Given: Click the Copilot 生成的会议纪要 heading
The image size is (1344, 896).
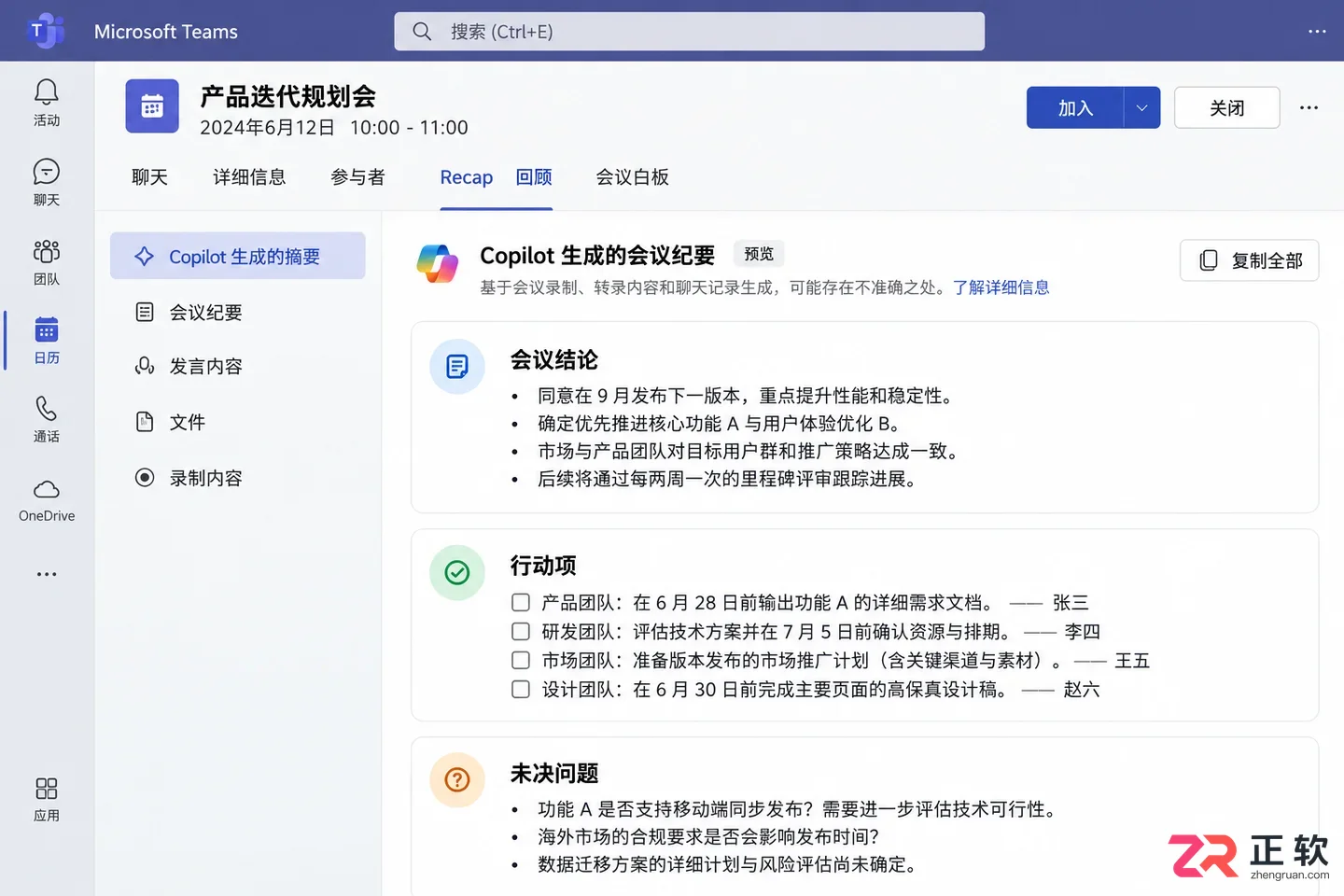Looking at the screenshot, I should tap(597, 255).
